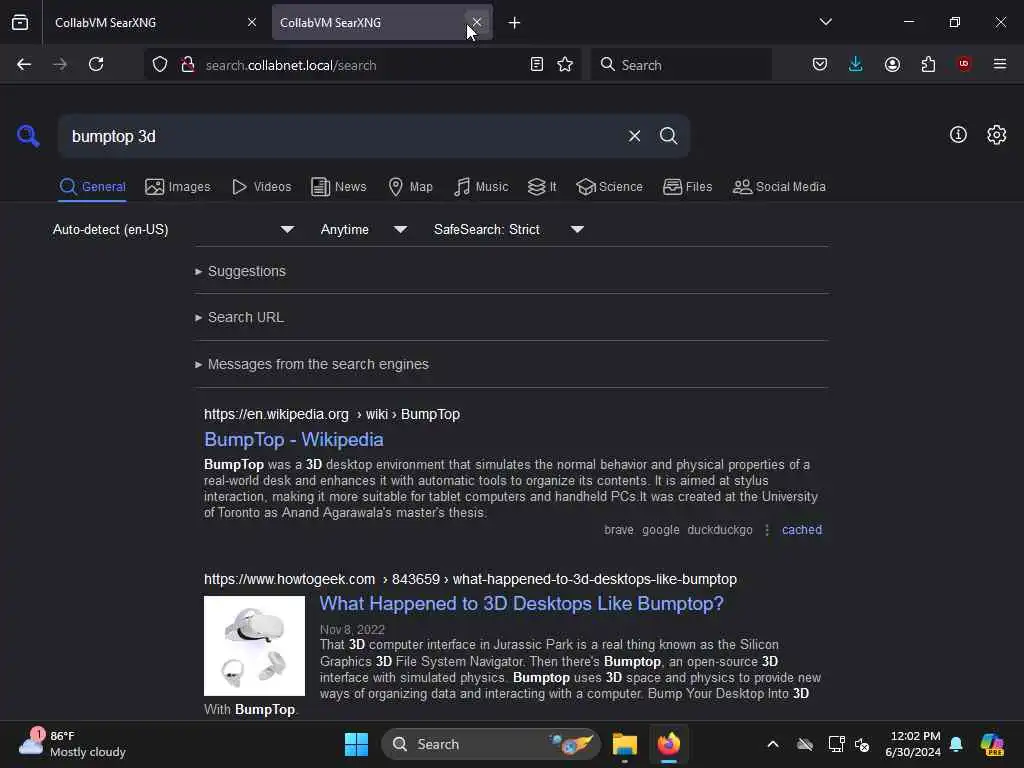Save page to Pocket
This screenshot has height=768, width=1024.
(x=820, y=64)
